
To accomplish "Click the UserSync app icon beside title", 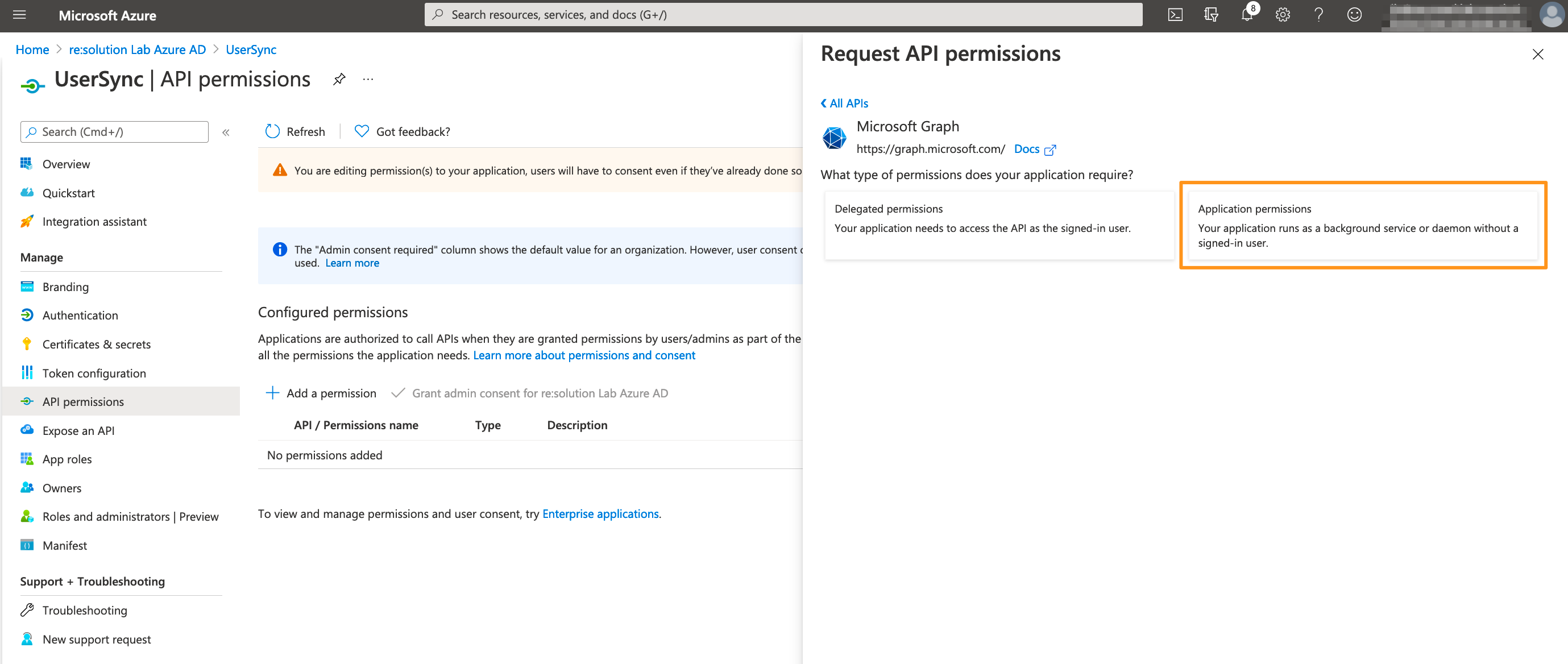I will [32, 85].
